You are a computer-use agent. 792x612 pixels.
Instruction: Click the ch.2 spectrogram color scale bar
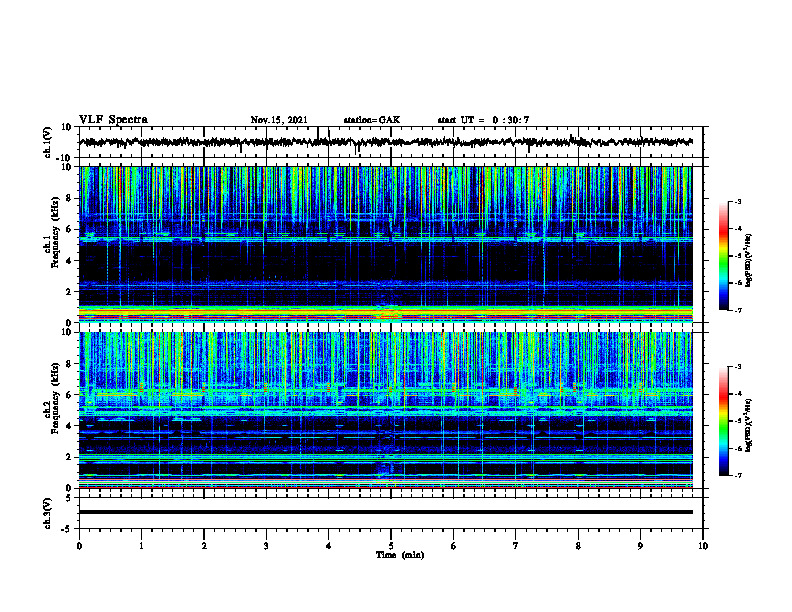[724, 421]
